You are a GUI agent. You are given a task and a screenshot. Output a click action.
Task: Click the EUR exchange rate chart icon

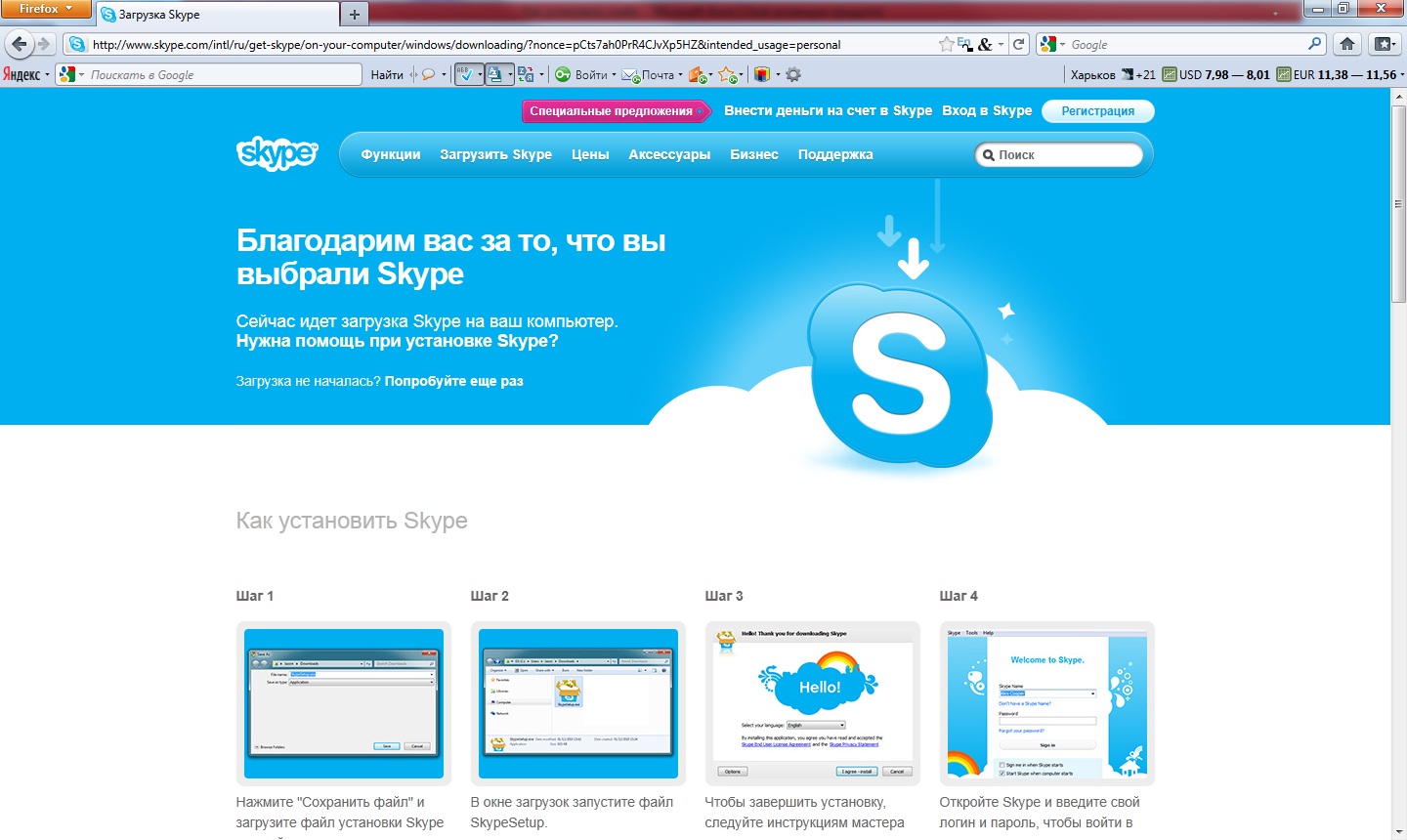click(1284, 75)
